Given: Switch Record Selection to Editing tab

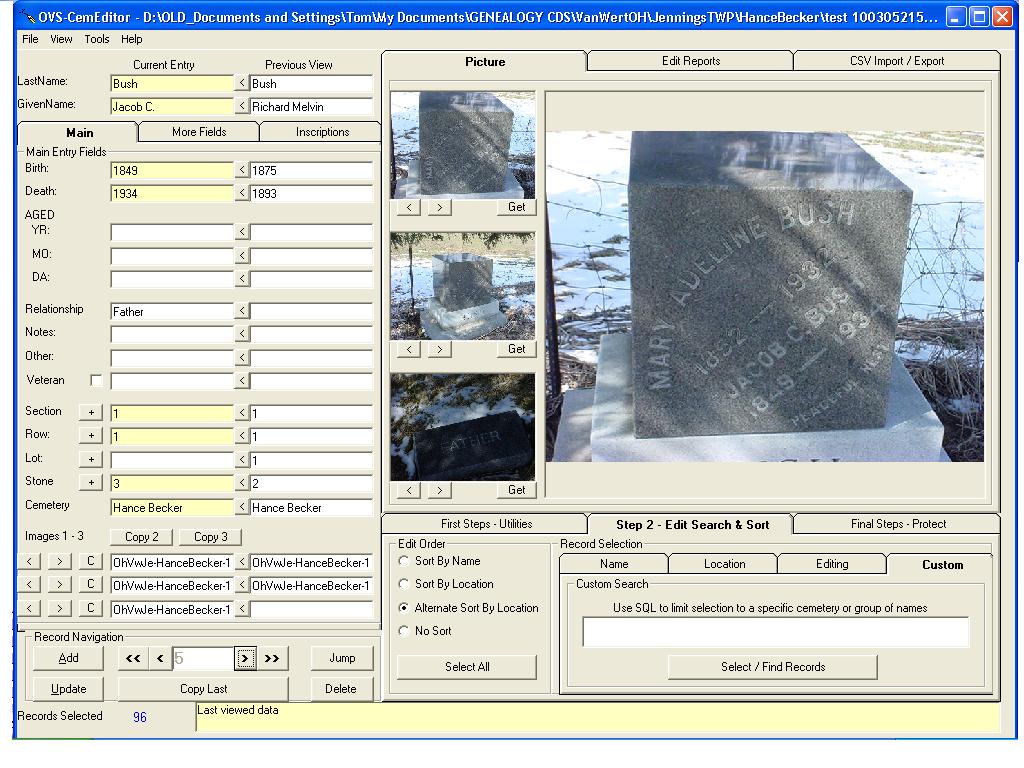Looking at the screenshot, I should (832, 564).
